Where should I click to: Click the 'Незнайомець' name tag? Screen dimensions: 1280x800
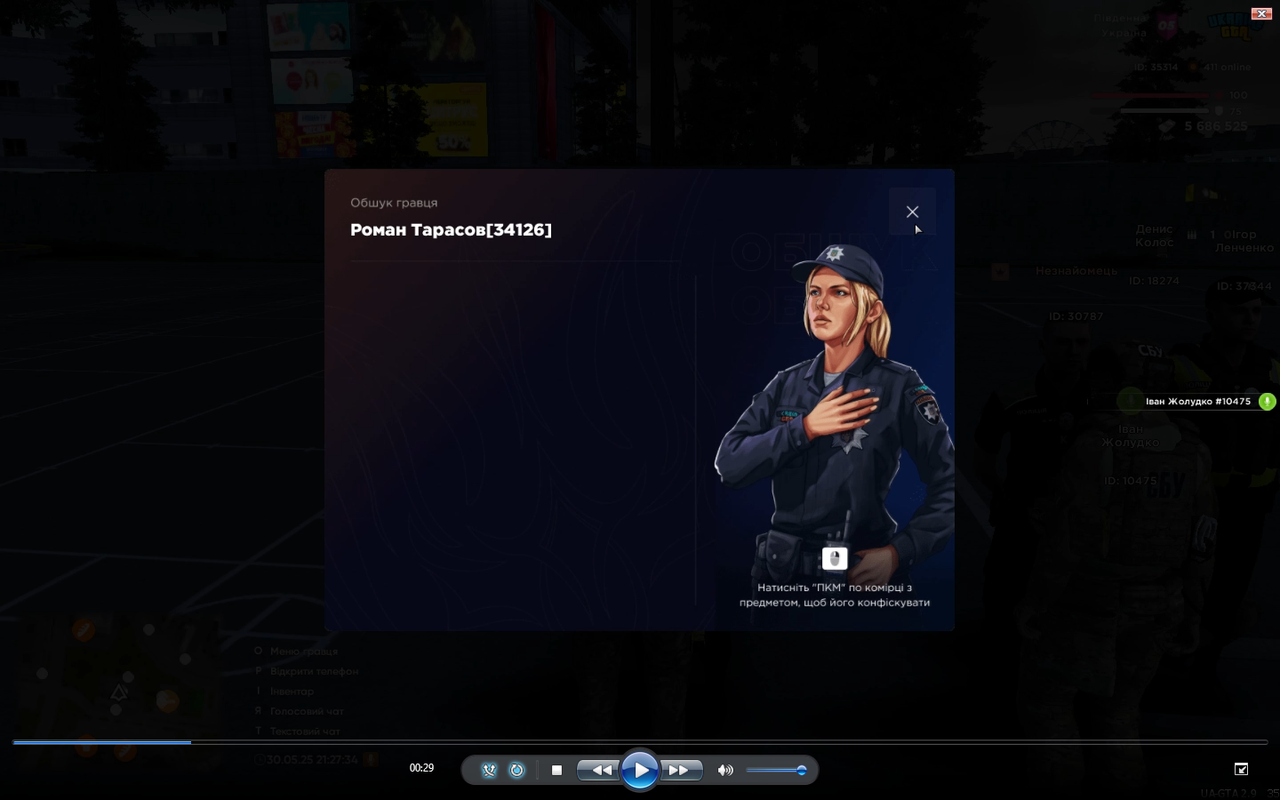[x=1076, y=271]
